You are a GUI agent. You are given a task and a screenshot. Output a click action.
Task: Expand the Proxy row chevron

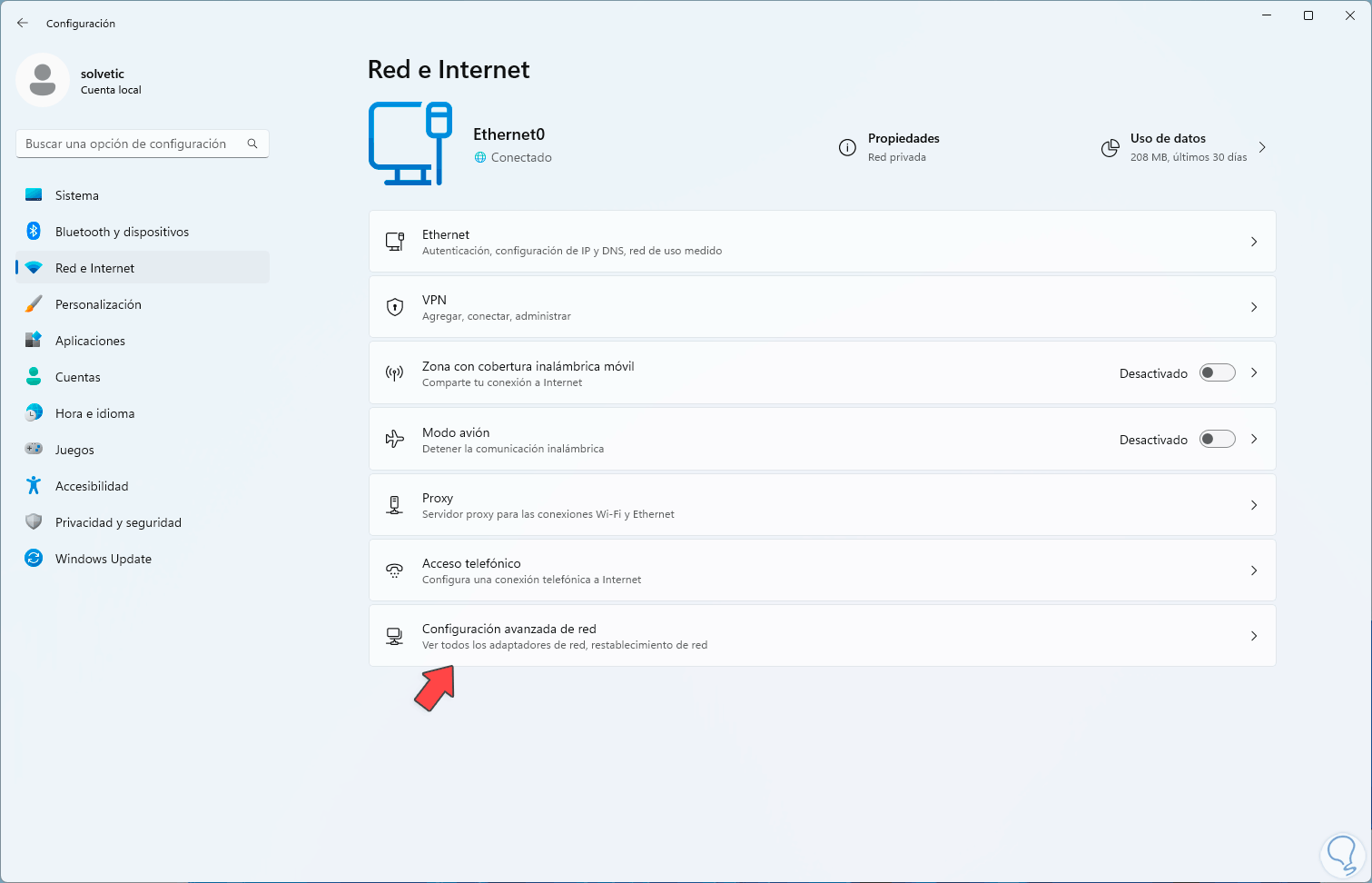(1254, 505)
